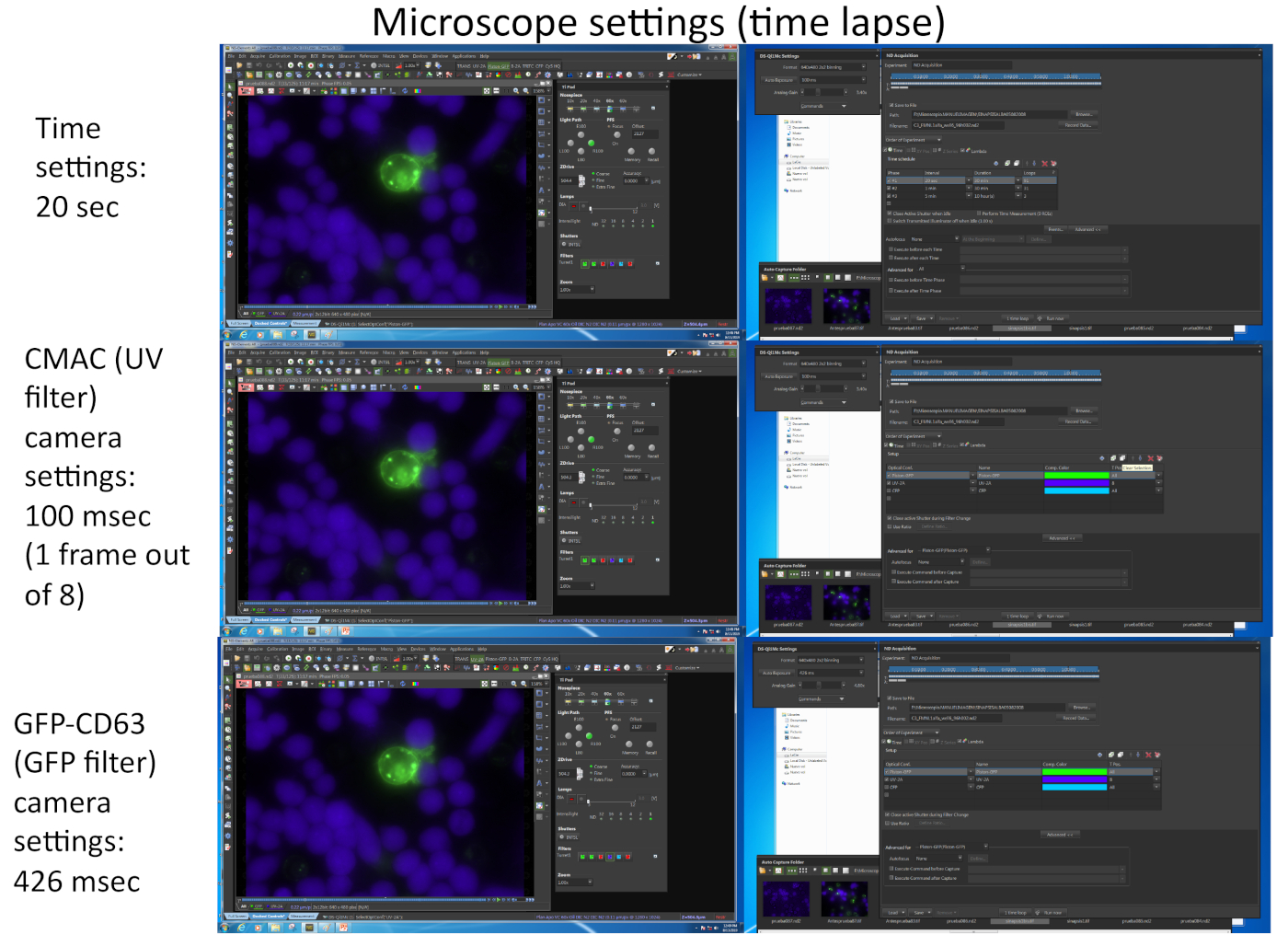The height and width of the screenshot is (946, 1288).
Task: Open Devices menu in the 426 msec screenshot
Action: 418,649
